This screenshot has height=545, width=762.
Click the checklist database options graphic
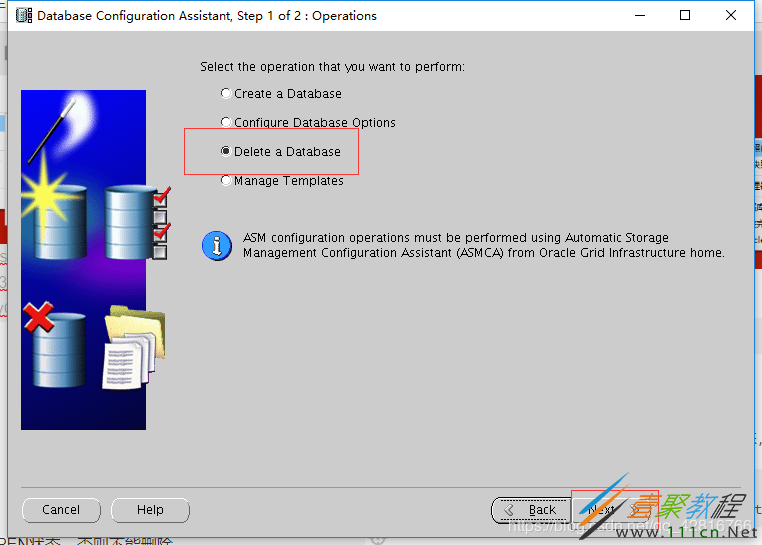137,222
